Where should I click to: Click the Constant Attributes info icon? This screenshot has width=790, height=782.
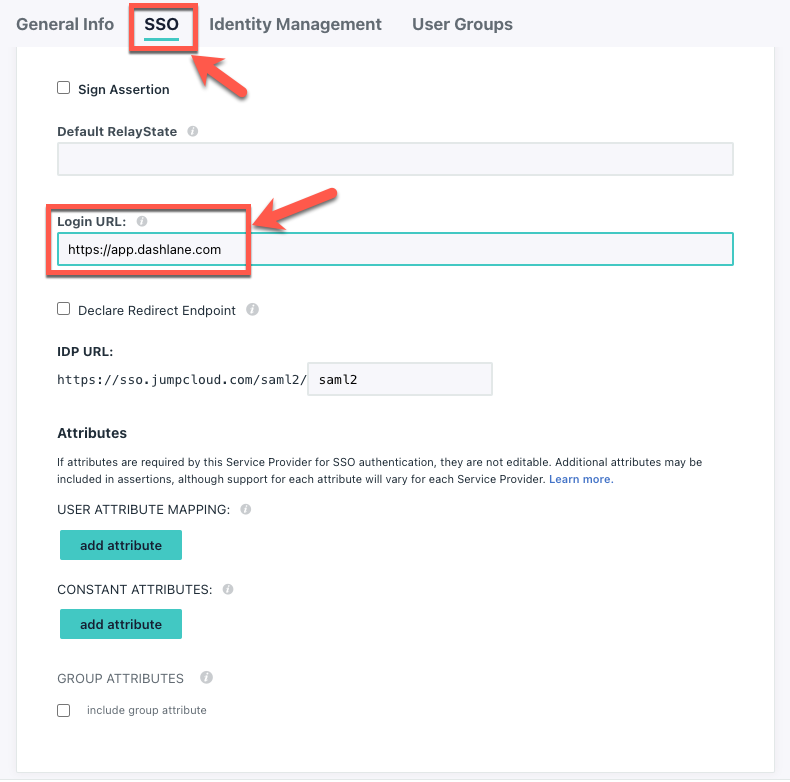tap(228, 589)
